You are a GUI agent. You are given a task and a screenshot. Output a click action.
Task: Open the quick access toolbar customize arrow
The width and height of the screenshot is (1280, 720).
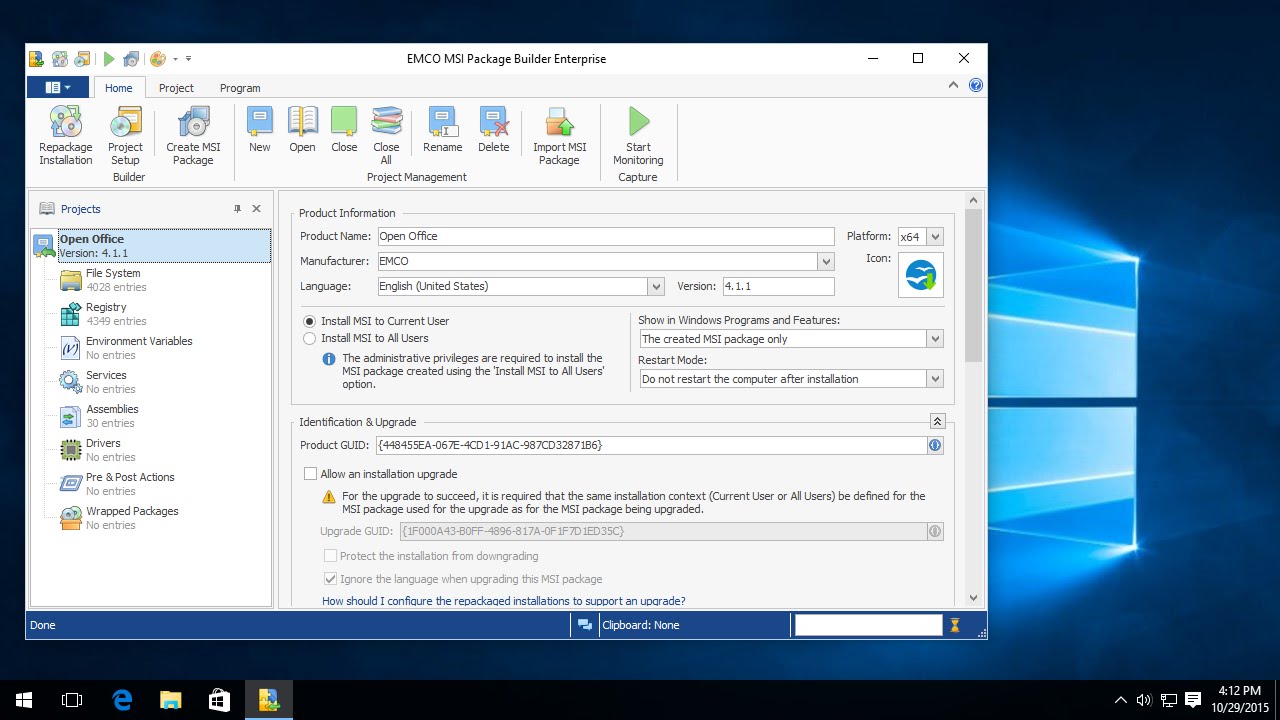click(x=188, y=59)
